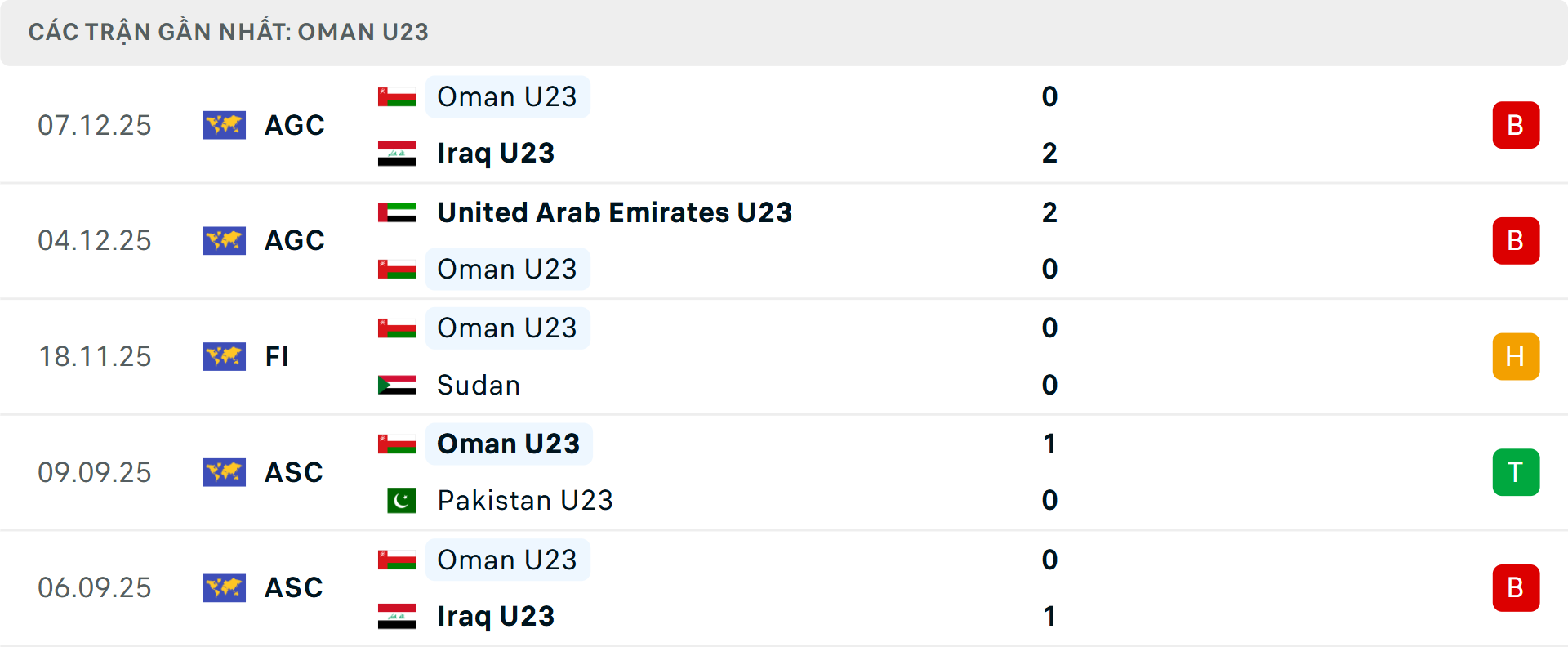Open the Oman U23 team page

[508, 96]
